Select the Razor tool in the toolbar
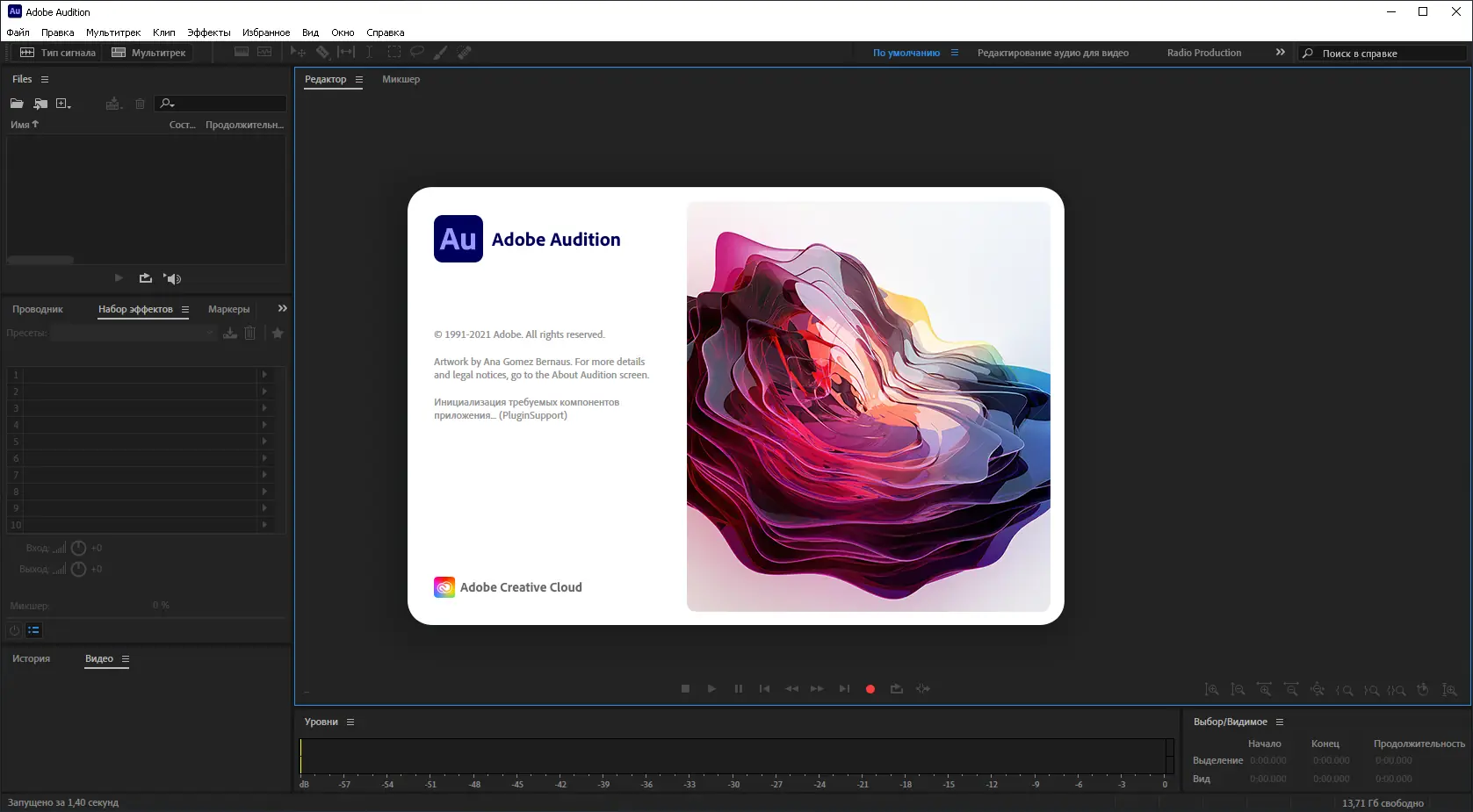Image resolution: width=1473 pixels, height=812 pixels. [322, 53]
